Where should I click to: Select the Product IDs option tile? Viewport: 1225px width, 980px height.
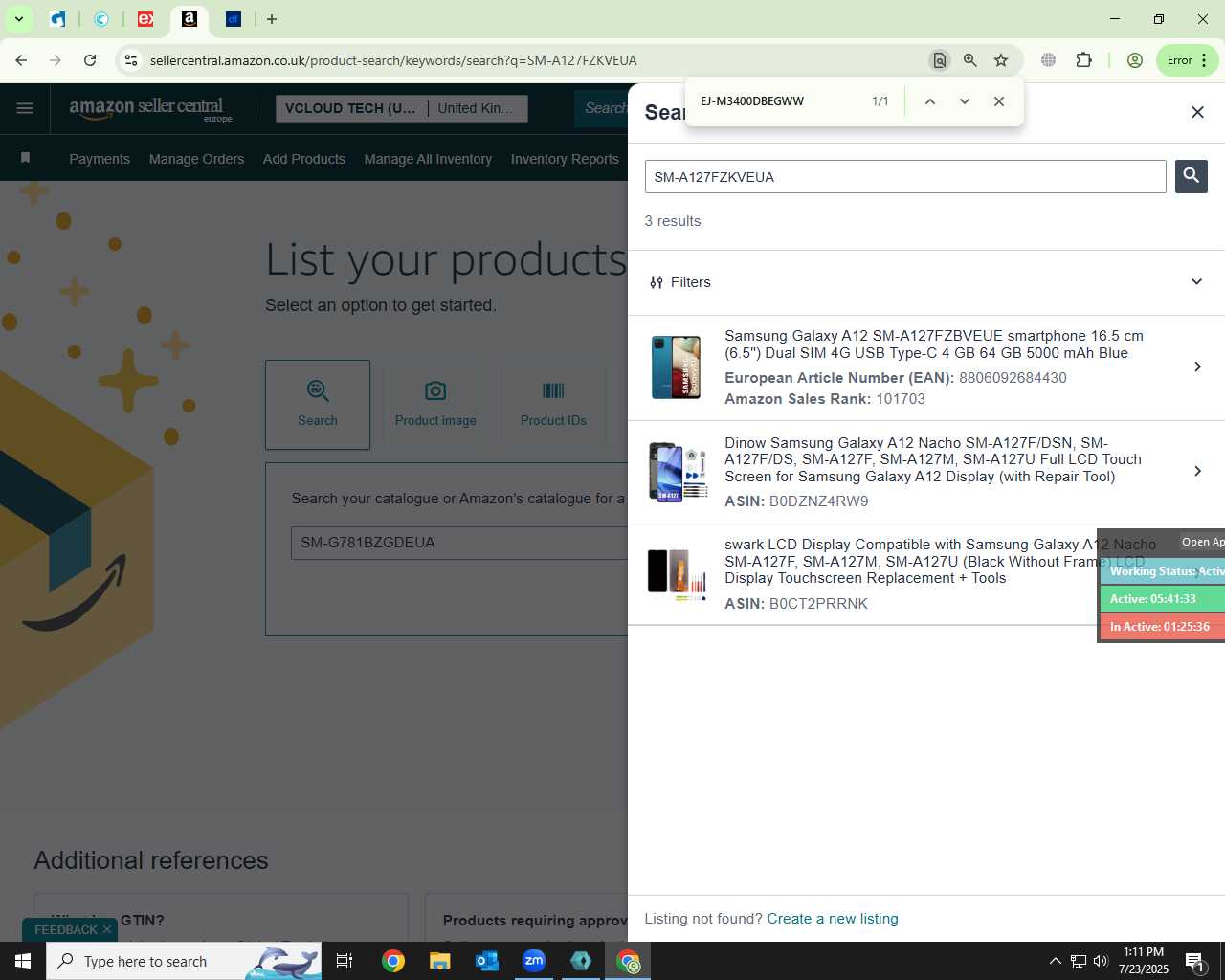[x=553, y=405]
